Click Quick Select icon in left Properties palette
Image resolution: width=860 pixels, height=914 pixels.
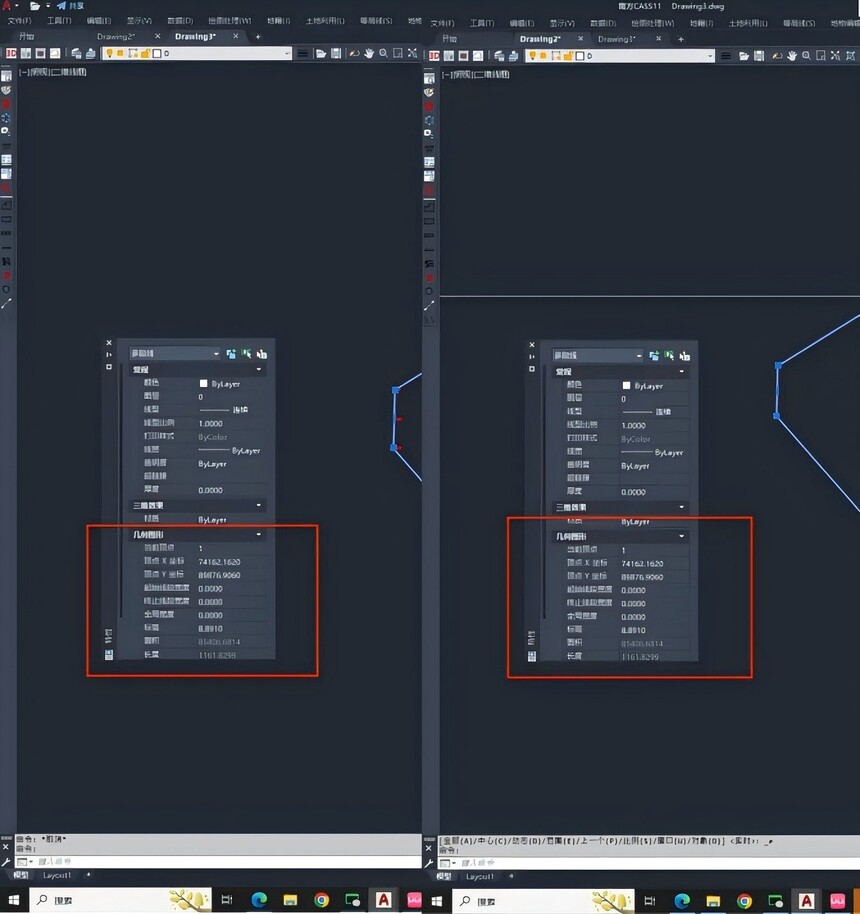tap(262, 354)
